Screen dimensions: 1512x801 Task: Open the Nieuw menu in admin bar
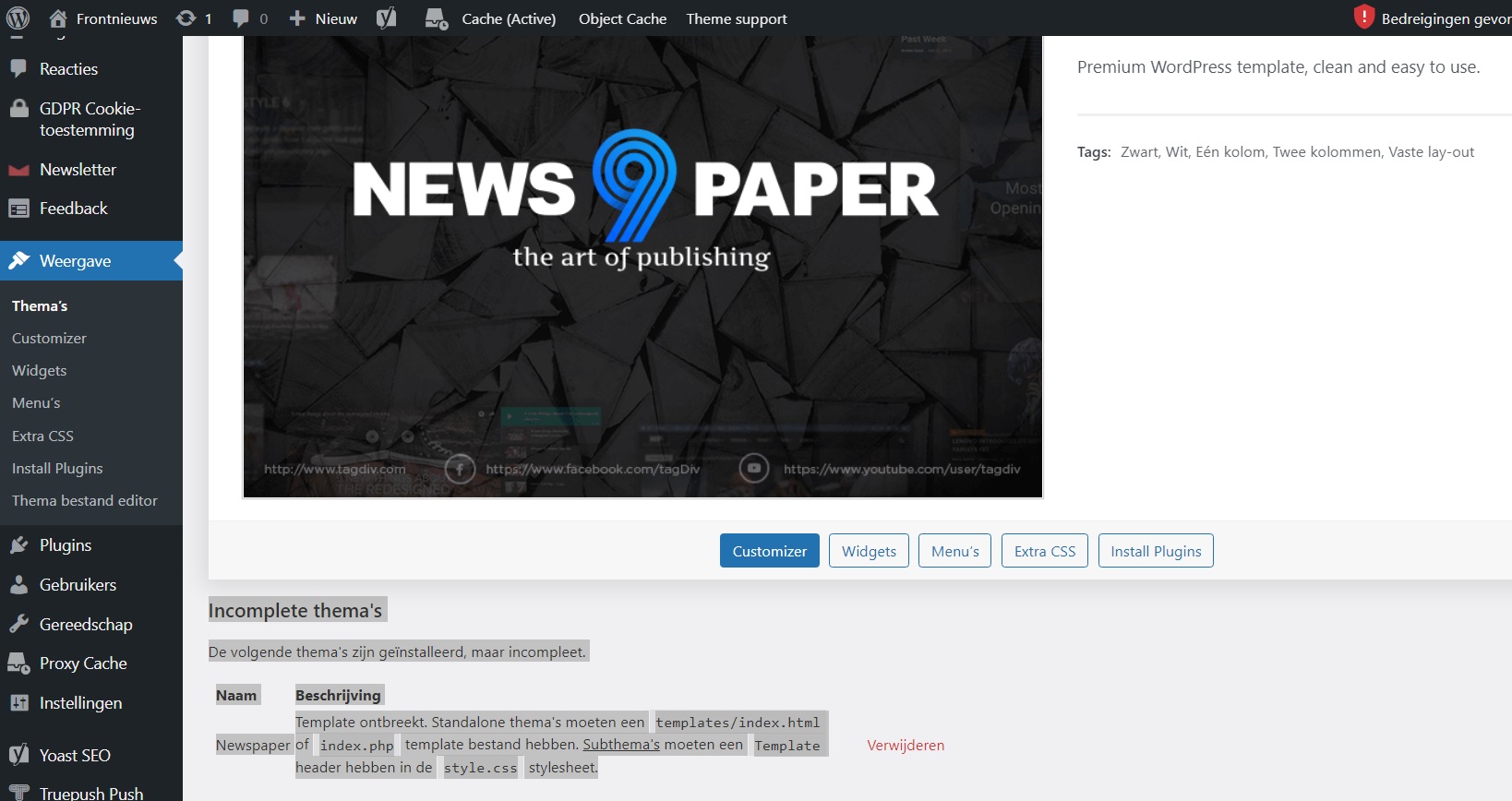[336, 18]
